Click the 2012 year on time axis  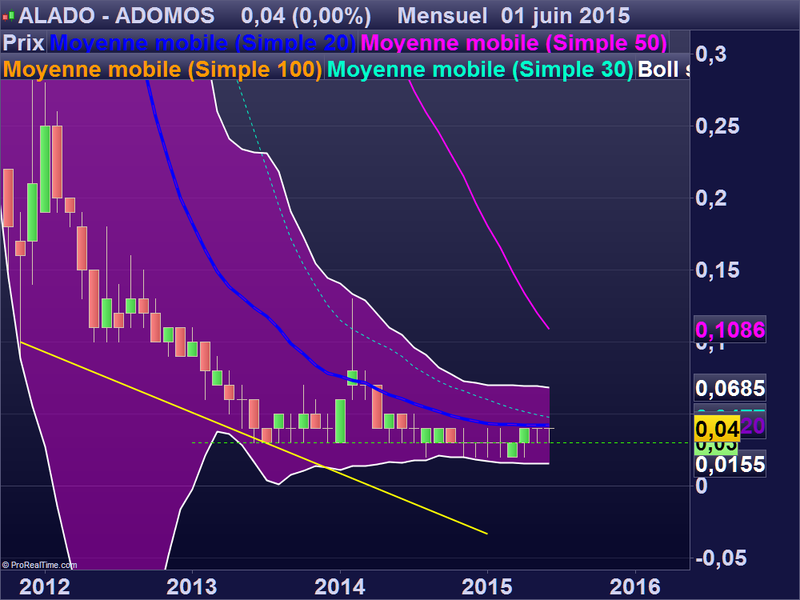point(44,587)
